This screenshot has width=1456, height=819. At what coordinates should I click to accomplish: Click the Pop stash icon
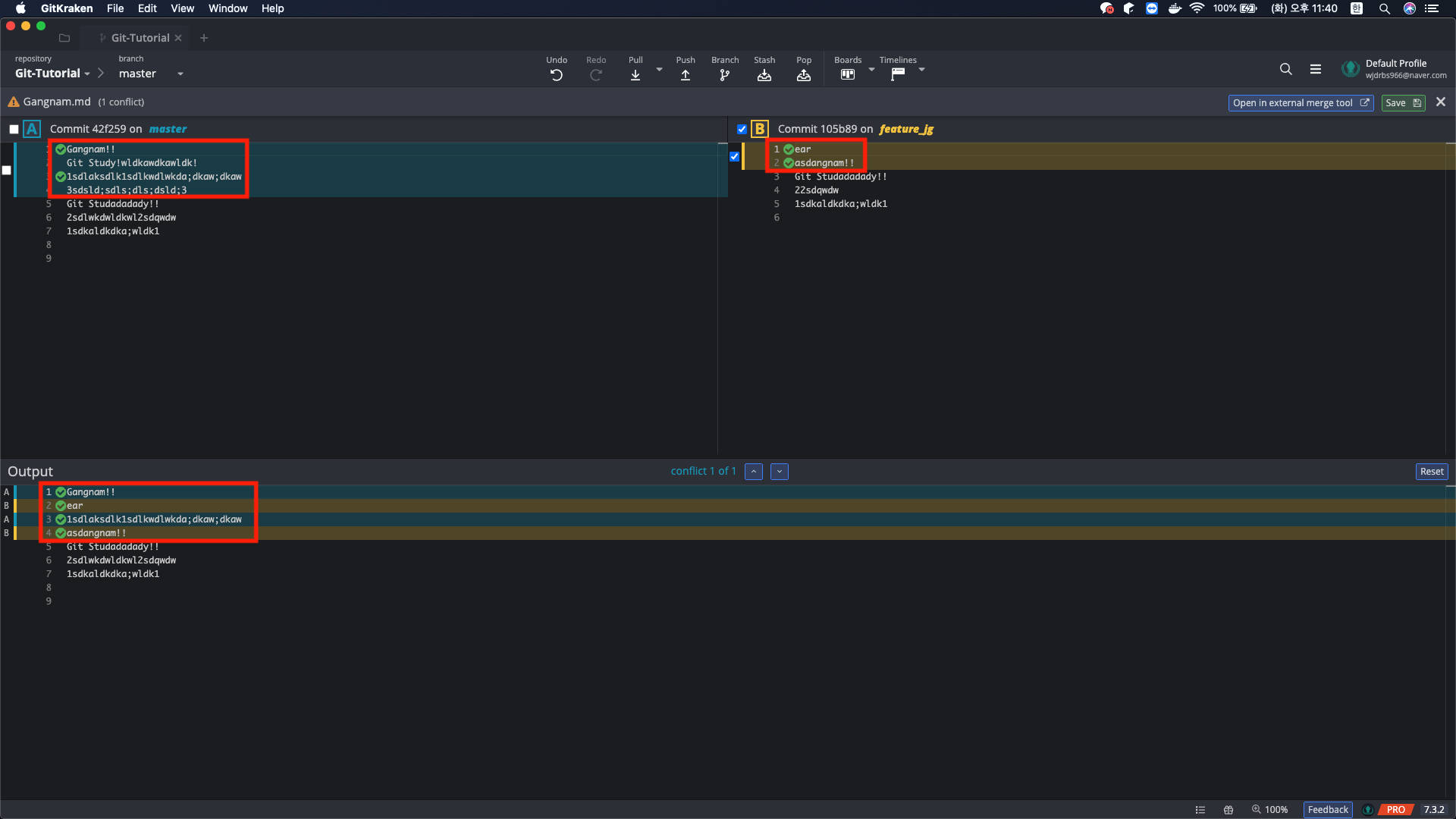[x=804, y=75]
